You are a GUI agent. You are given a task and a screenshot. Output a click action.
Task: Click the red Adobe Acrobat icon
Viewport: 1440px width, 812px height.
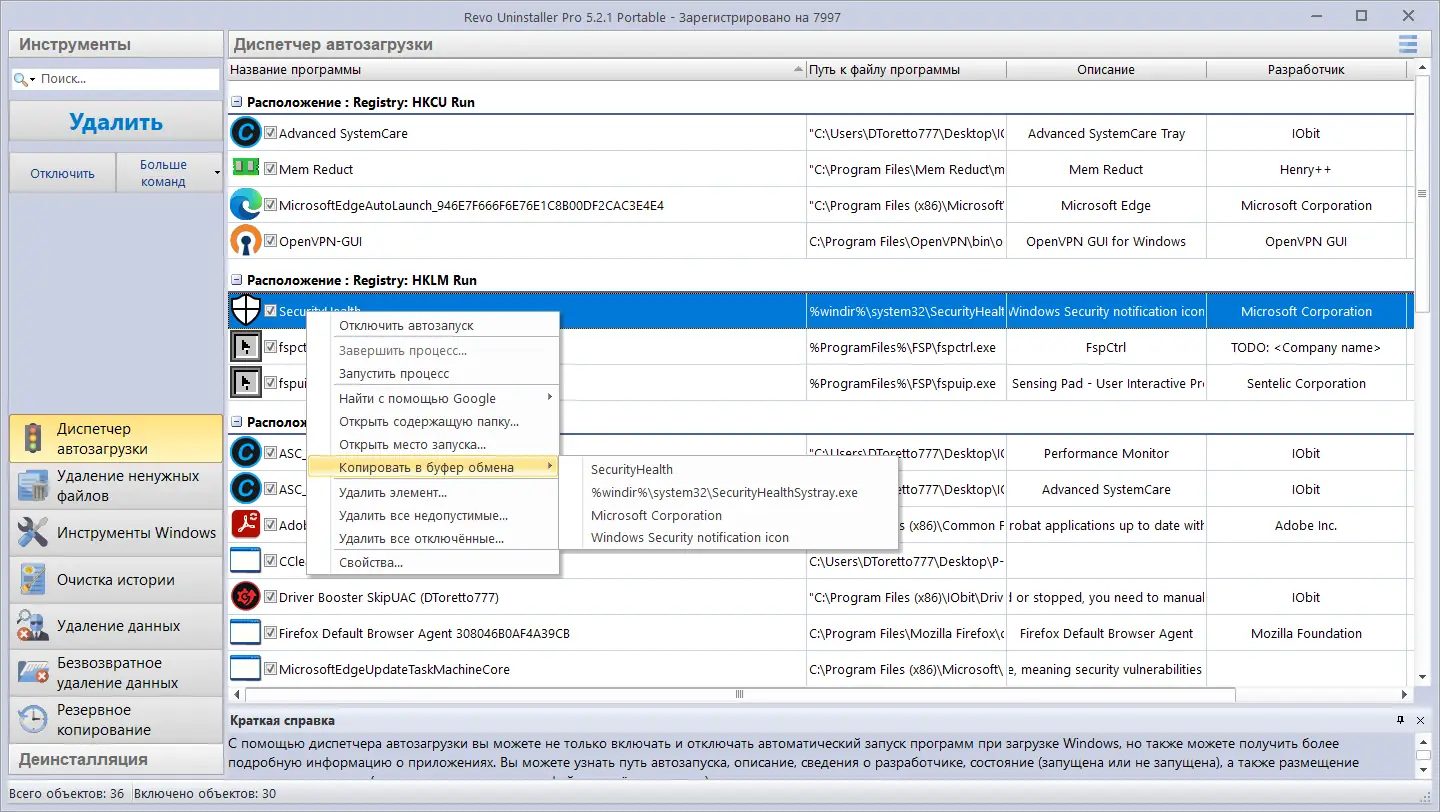point(245,525)
